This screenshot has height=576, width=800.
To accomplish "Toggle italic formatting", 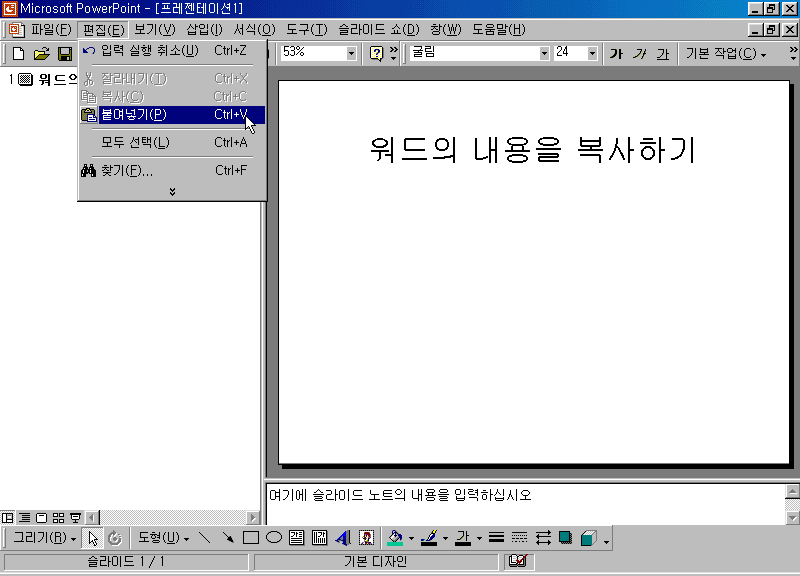I will point(639,54).
